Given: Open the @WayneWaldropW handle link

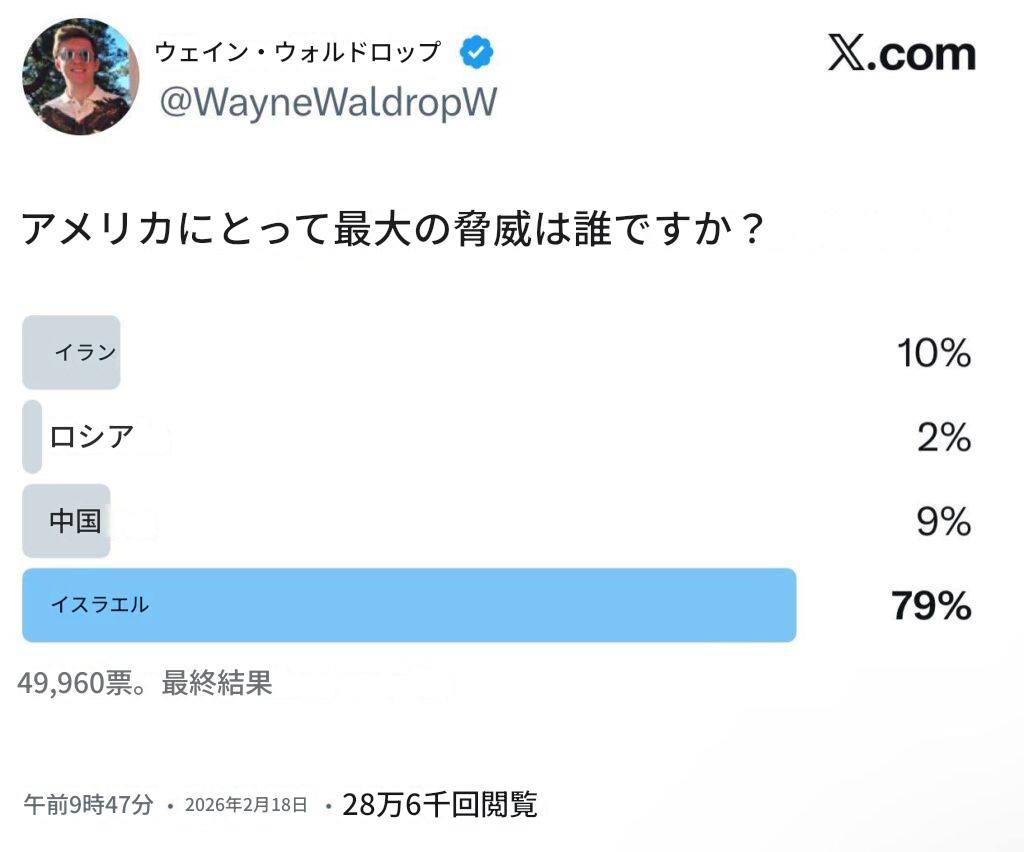Looking at the screenshot, I should tap(327, 103).
